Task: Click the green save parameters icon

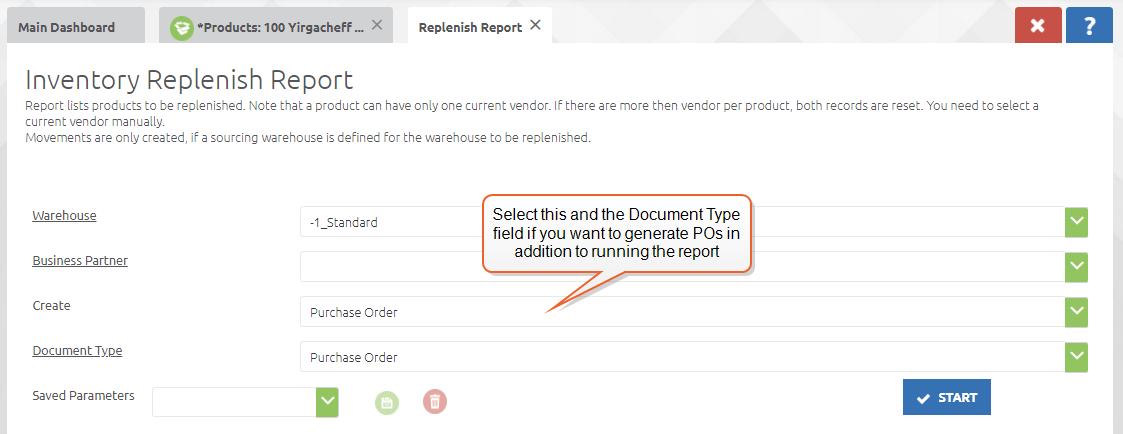Action: 387,402
